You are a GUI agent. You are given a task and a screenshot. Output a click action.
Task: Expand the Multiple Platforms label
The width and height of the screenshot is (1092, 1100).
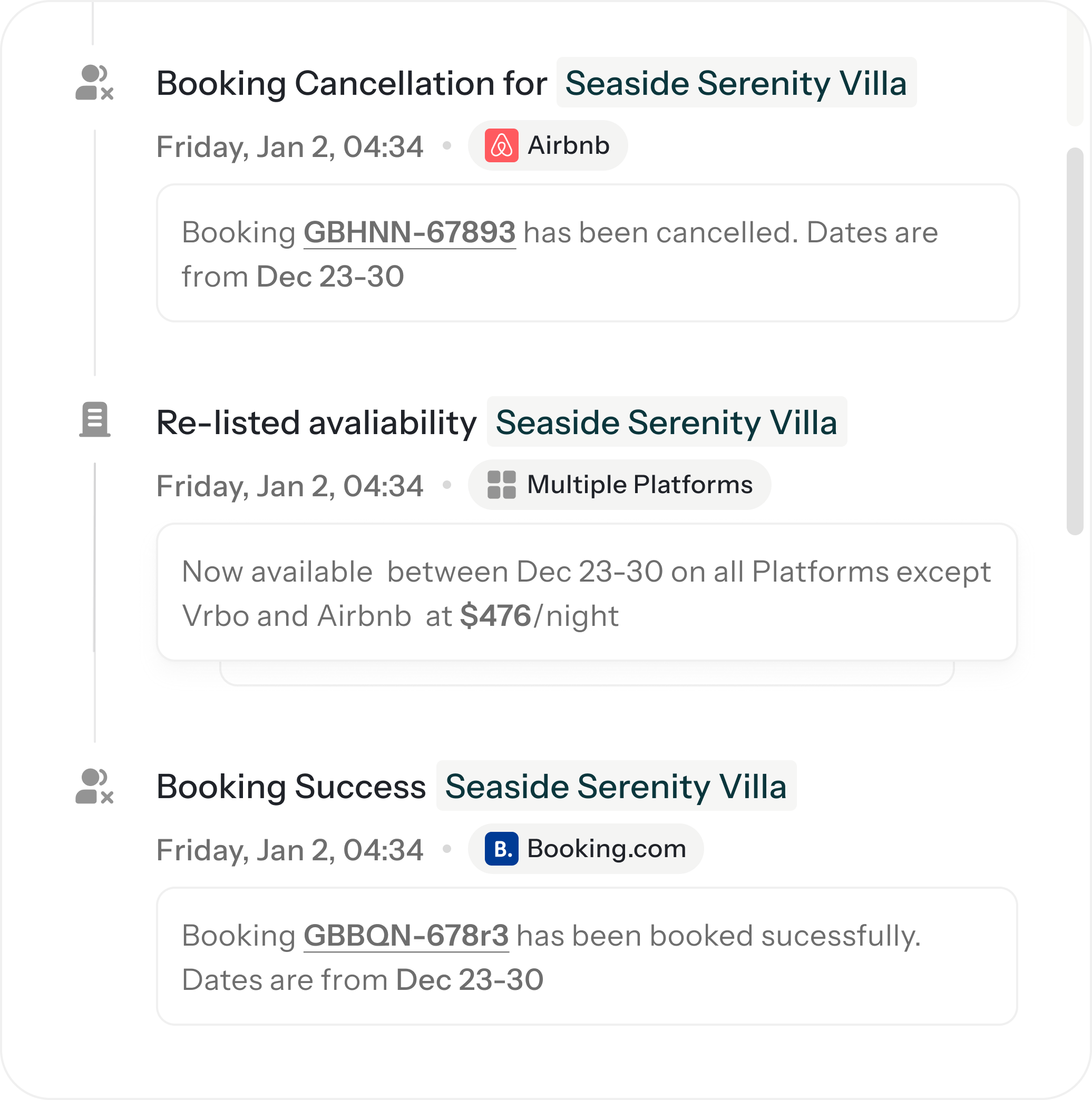tap(639, 485)
